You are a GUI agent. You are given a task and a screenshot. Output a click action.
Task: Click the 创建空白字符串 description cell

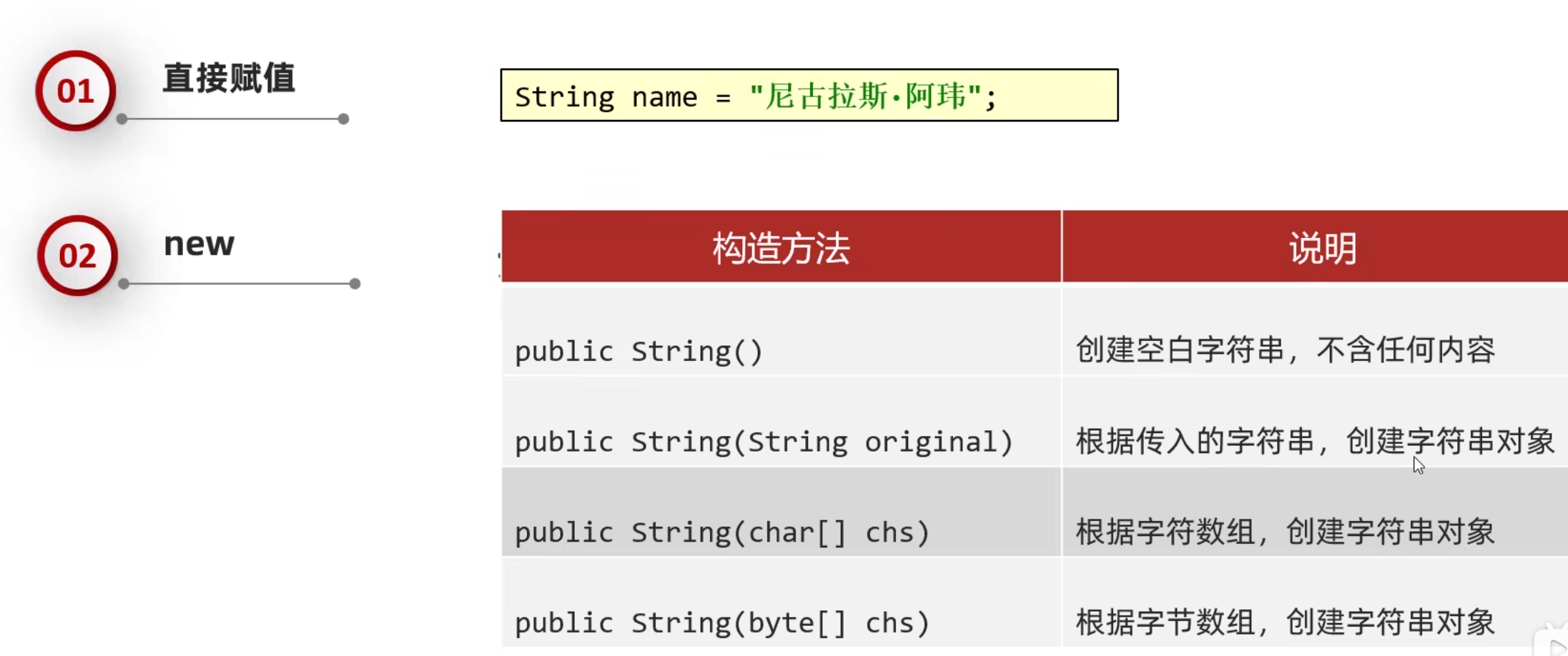pos(1285,350)
